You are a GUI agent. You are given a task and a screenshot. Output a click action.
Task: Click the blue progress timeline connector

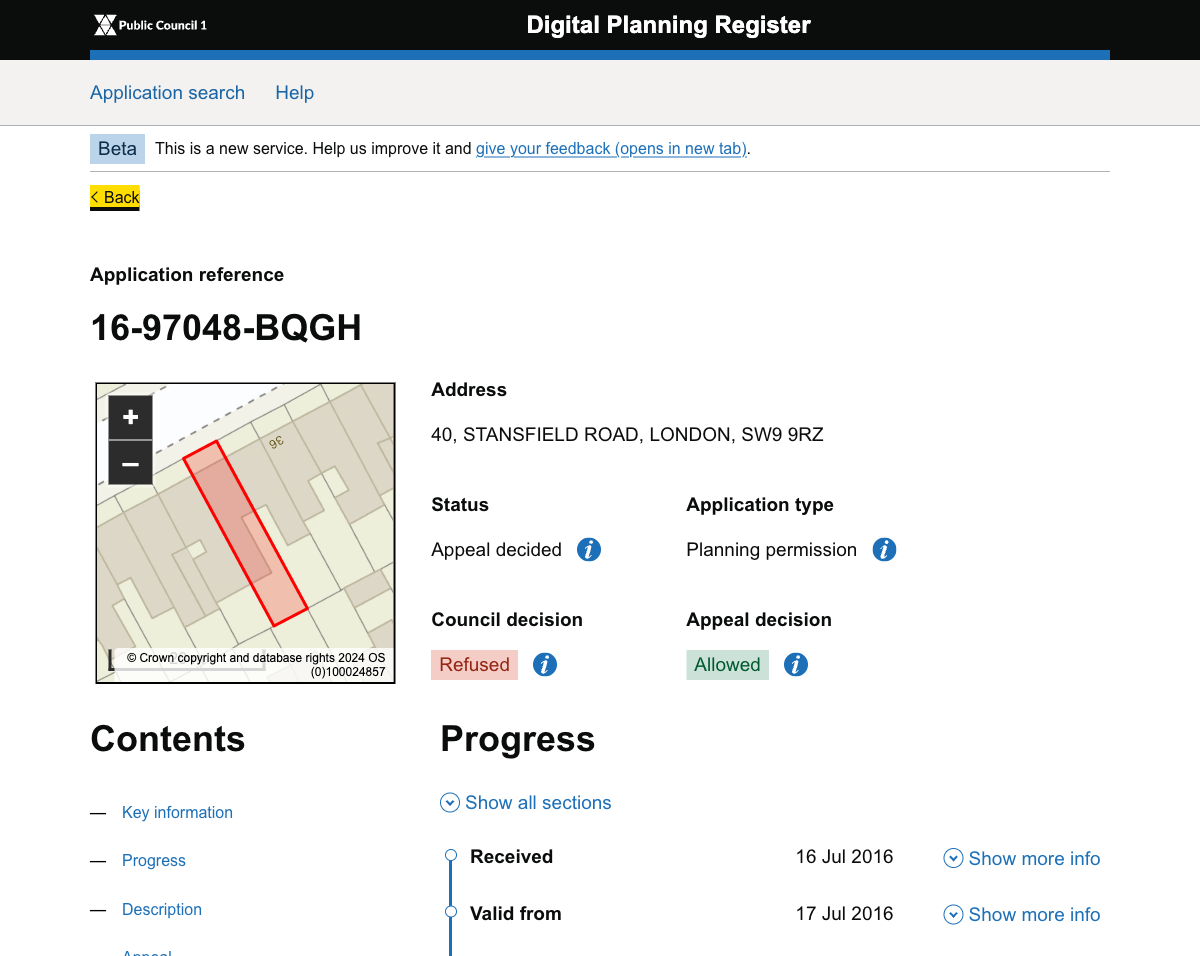click(x=450, y=890)
